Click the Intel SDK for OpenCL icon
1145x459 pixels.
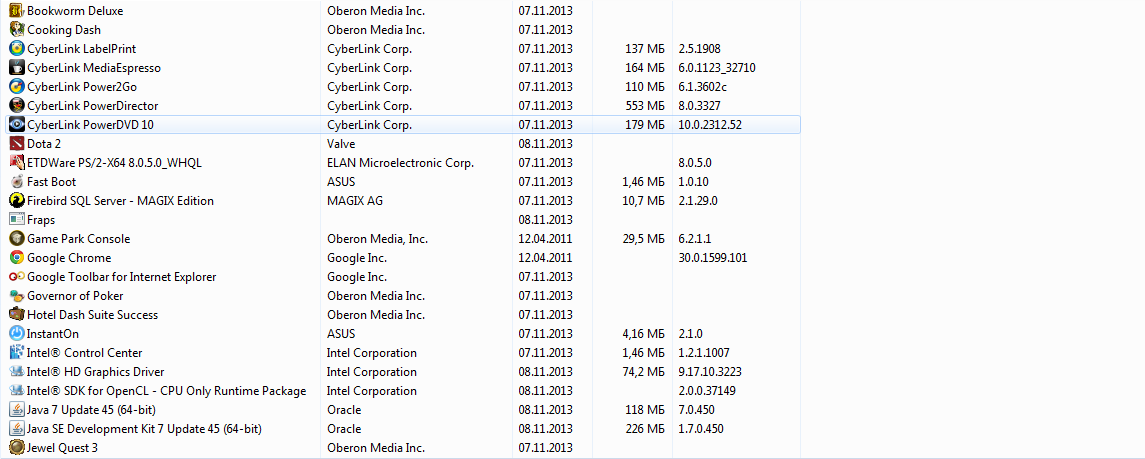tap(16, 390)
